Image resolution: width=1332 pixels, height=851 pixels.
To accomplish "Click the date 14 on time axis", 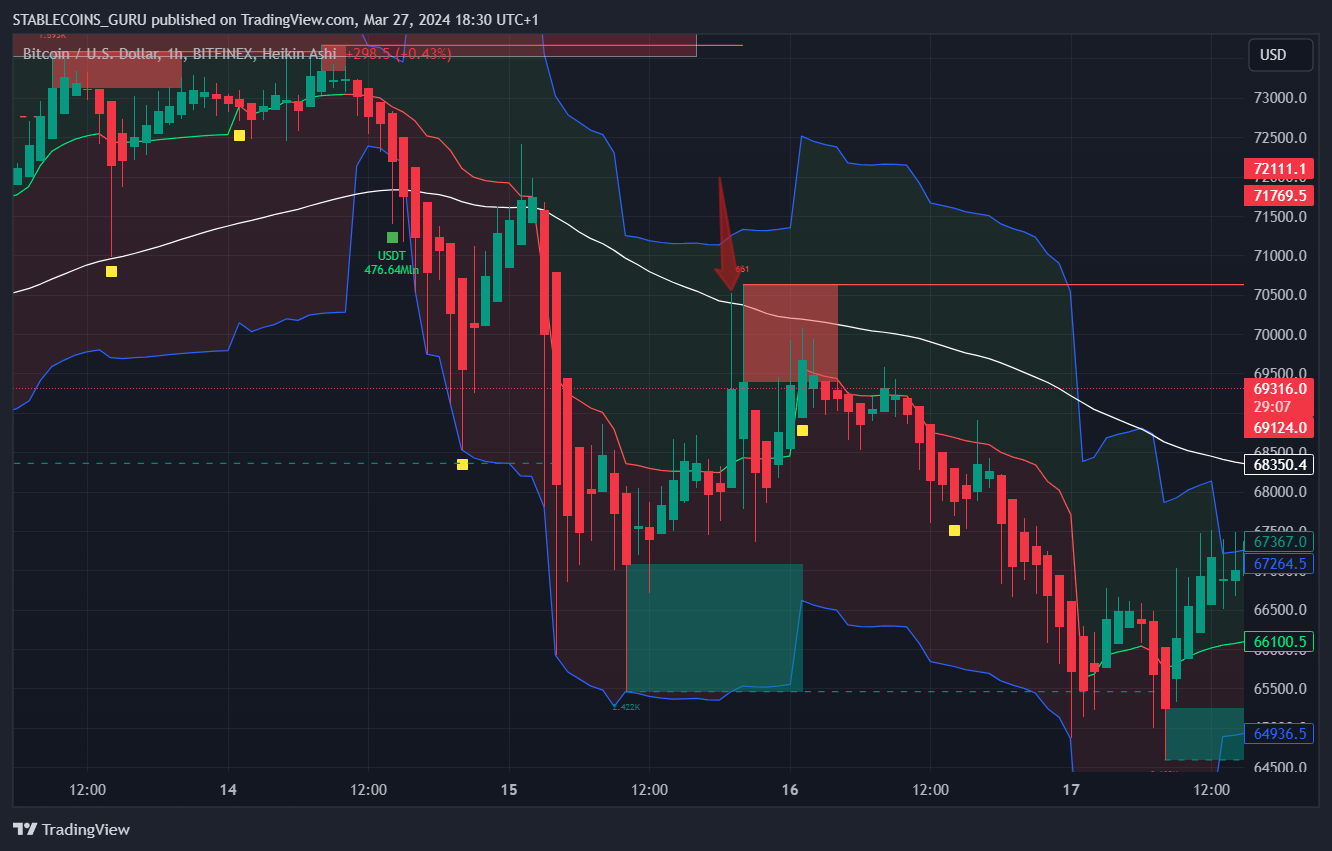I will point(228,790).
